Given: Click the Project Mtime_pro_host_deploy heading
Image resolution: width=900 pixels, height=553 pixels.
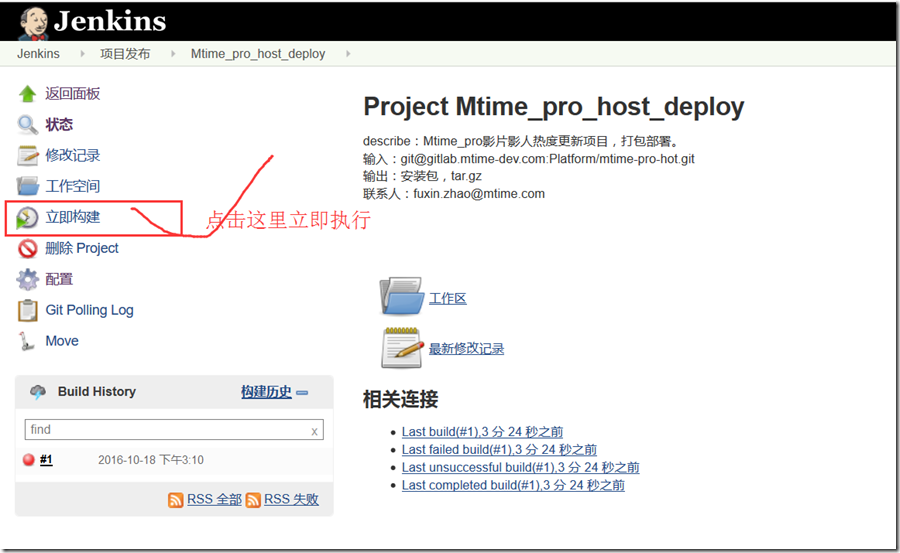Looking at the screenshot, I should pos(554,107).
